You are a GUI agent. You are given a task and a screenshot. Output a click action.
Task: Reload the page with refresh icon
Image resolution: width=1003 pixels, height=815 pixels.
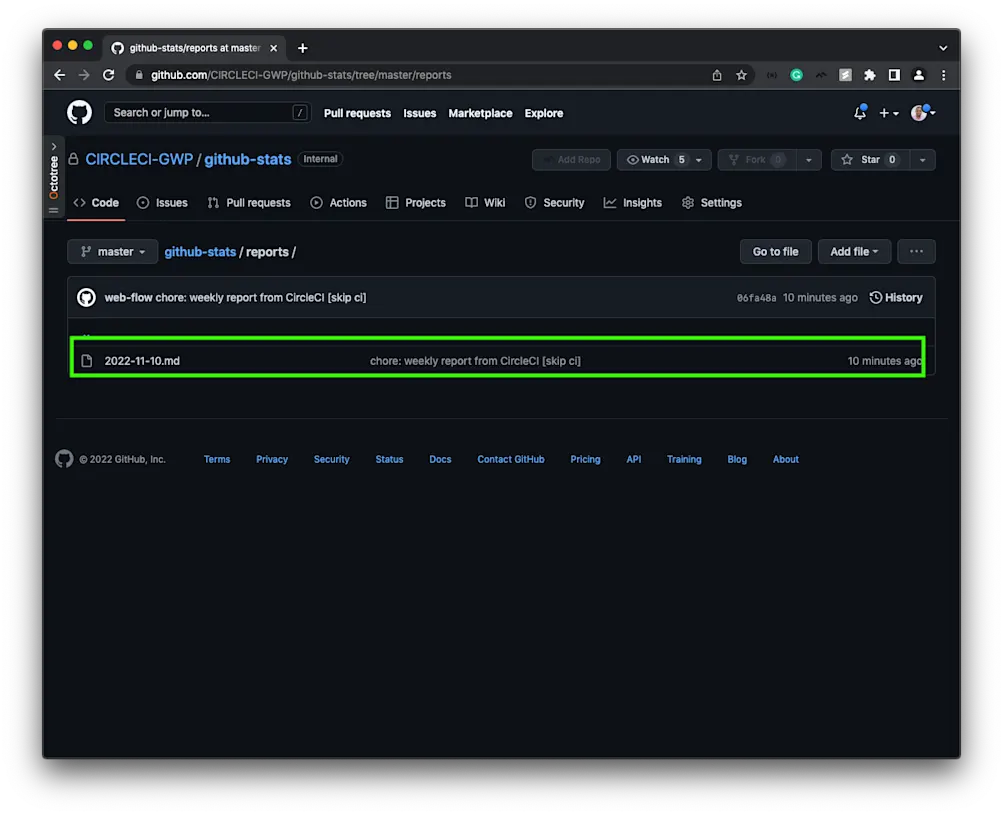pos(109,75)
